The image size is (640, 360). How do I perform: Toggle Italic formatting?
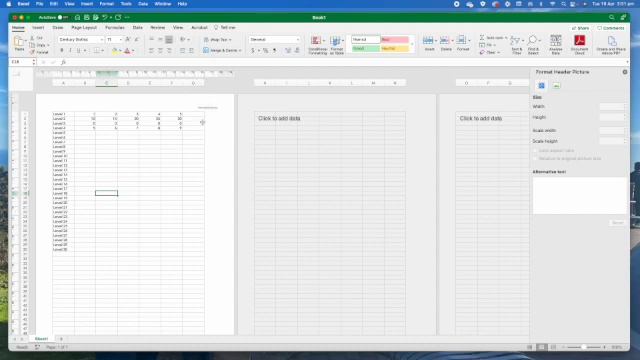(x=70, y=51)
